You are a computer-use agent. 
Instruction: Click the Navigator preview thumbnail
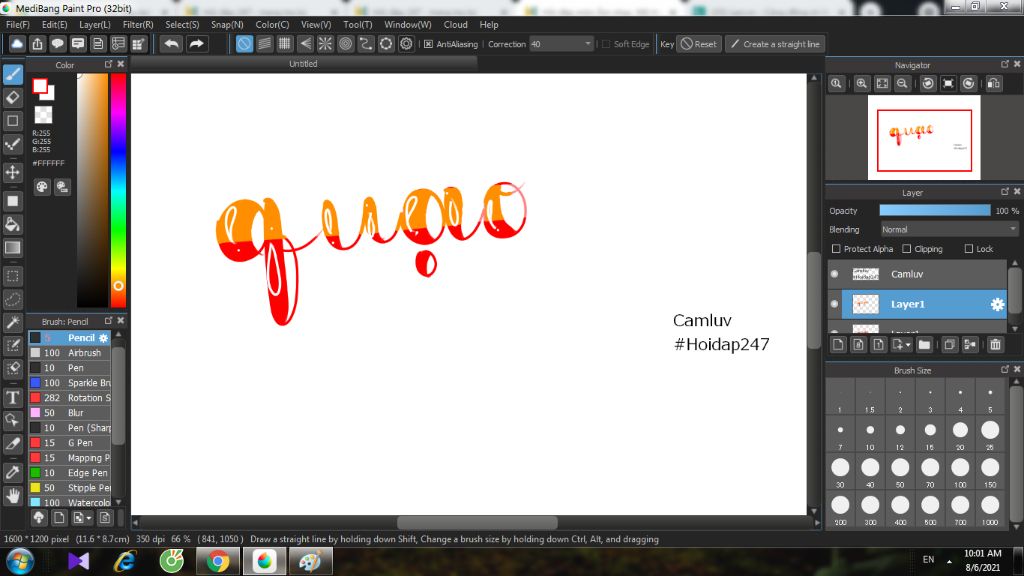(x=924, y=138)
